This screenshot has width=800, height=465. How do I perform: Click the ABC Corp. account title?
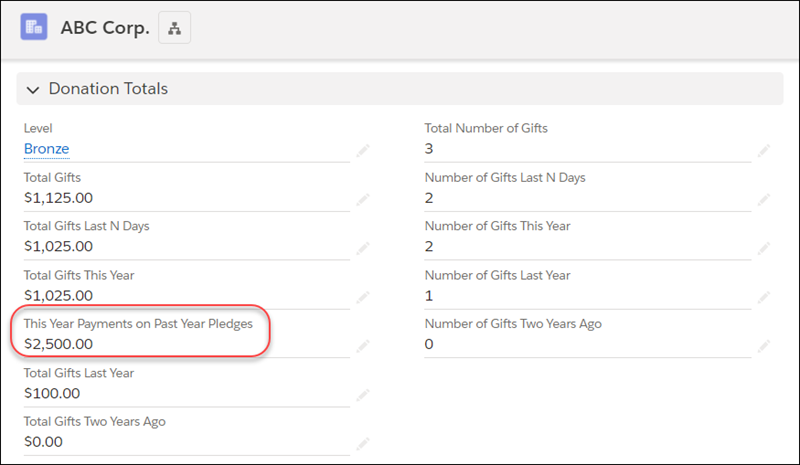105,28
